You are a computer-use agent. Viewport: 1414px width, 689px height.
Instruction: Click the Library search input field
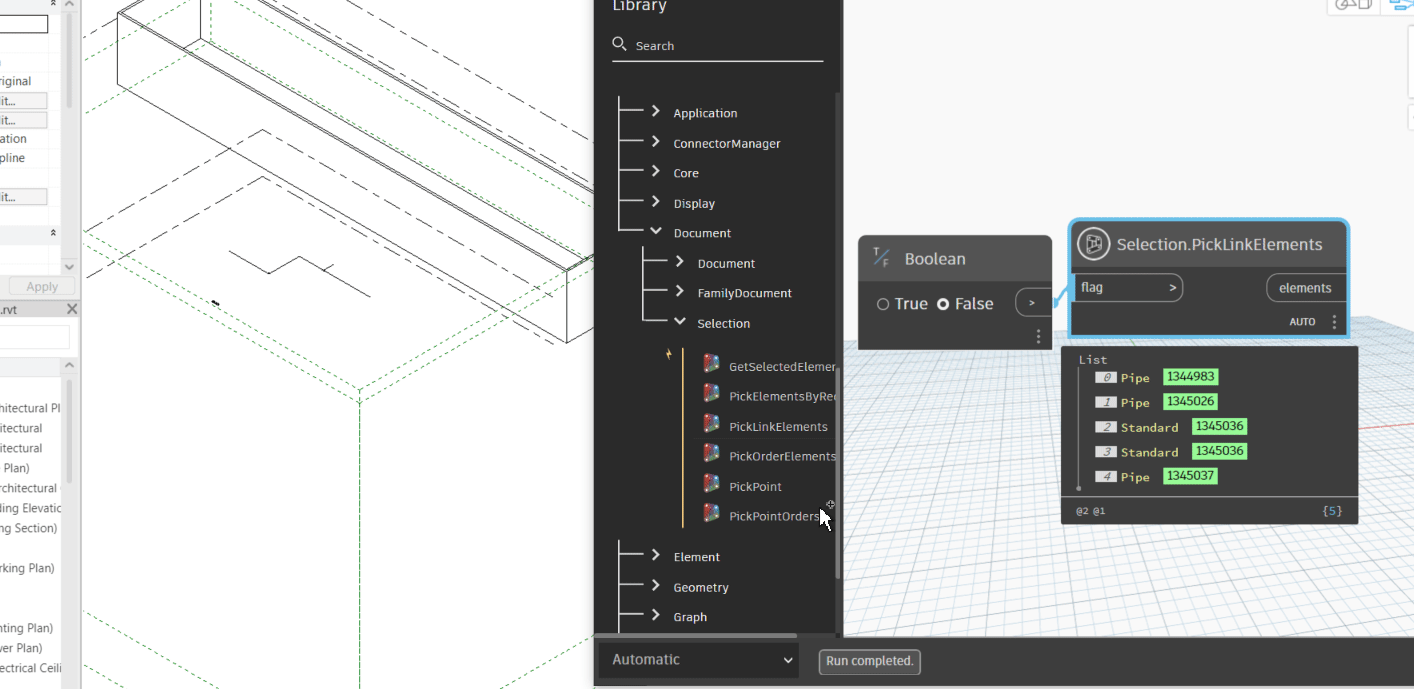tap(727, 46)
